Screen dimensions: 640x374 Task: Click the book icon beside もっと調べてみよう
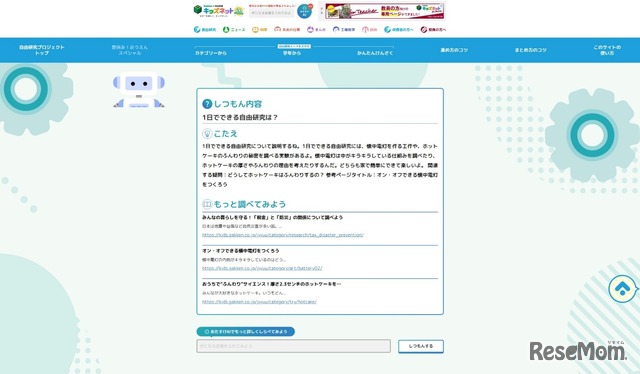pos(207,204)
